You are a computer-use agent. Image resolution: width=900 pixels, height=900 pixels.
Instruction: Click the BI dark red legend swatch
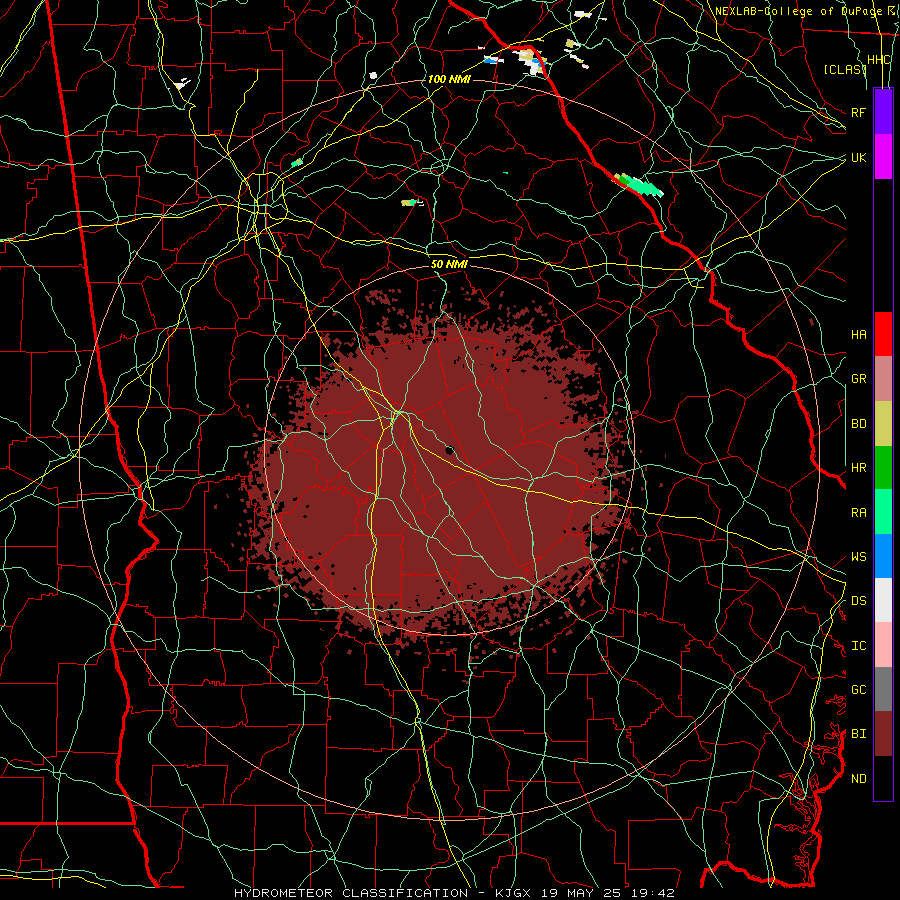pyautogui.click(x=883, y=734)
